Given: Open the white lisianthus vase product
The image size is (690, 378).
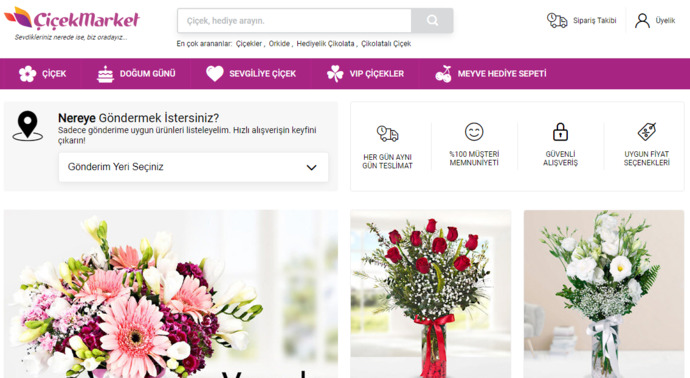Looking at the screenshot, I should [x=604, y=294].
